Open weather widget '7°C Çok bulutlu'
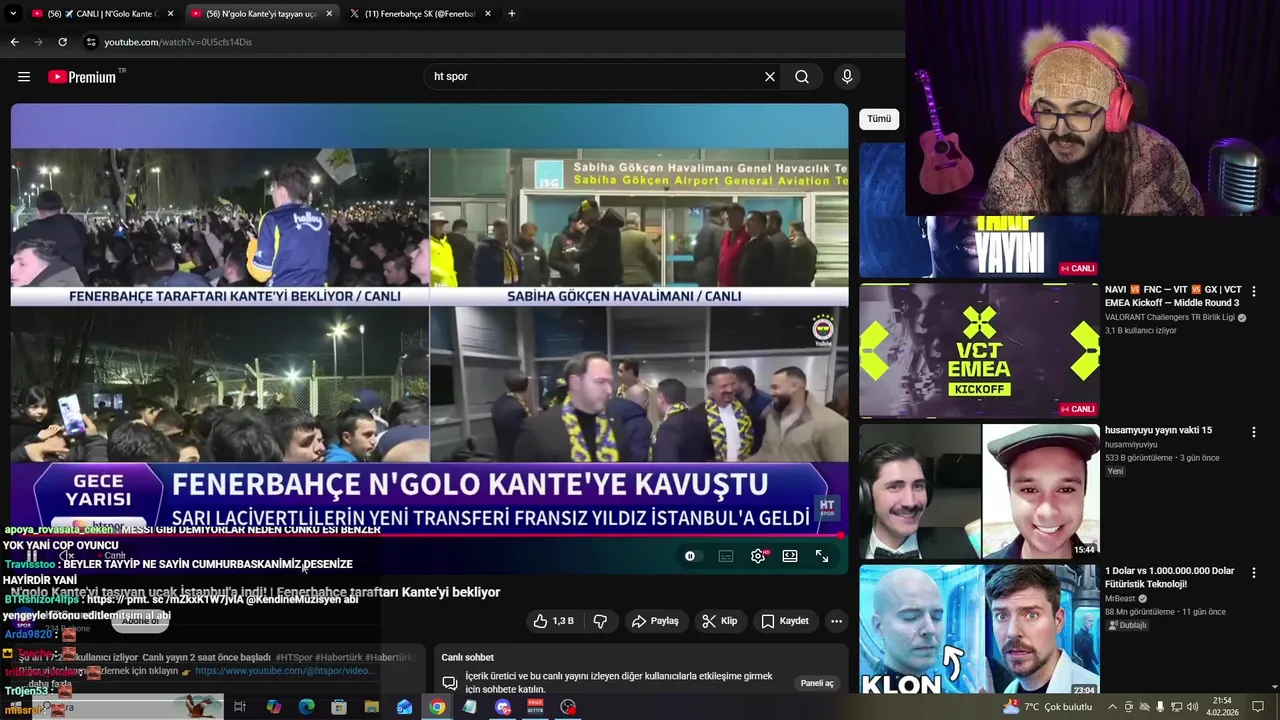The width and height of the screenshot is (1280, 720). point(1047,707)
